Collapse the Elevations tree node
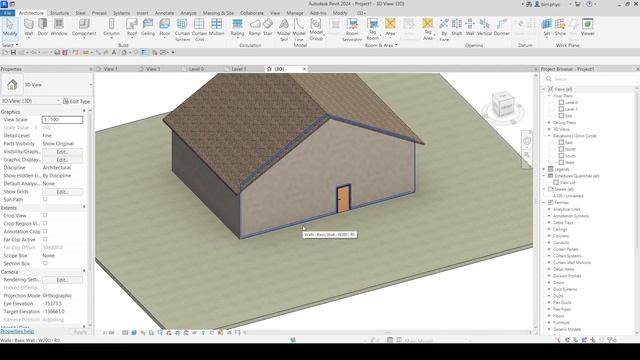This screenshot has width=640, height=360. point(549,136)
